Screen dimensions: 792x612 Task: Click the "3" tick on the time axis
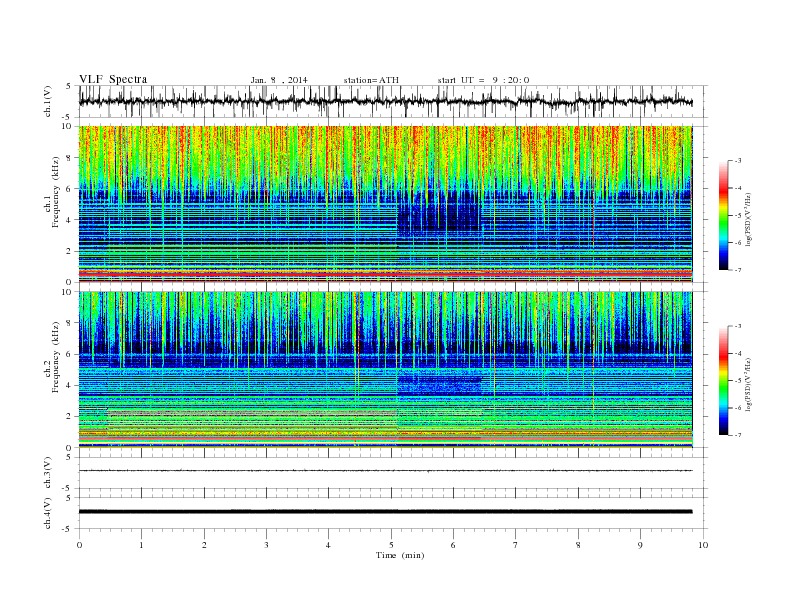(x=266, y=545)
